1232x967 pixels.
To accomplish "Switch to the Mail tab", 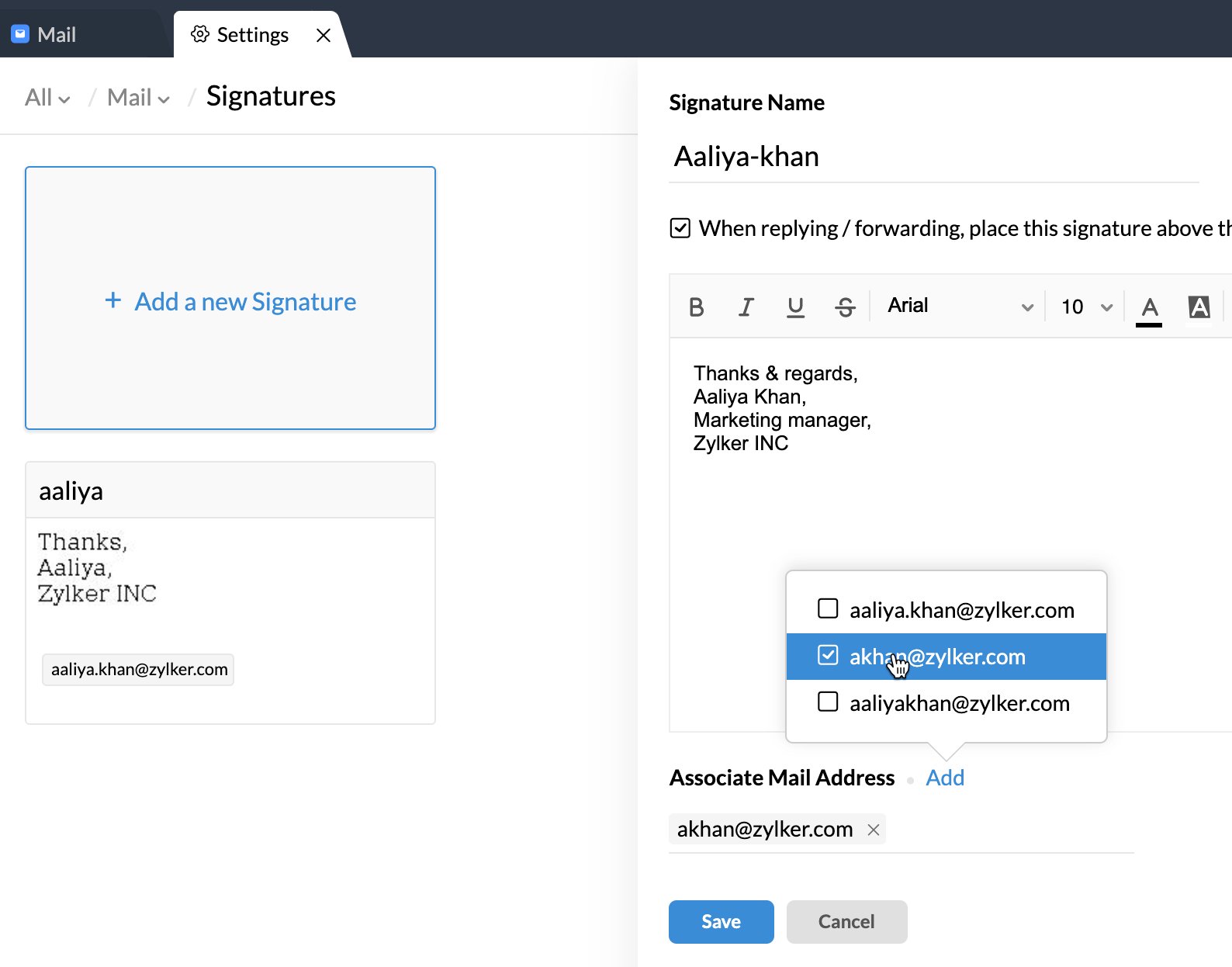I will click(45, 35).
